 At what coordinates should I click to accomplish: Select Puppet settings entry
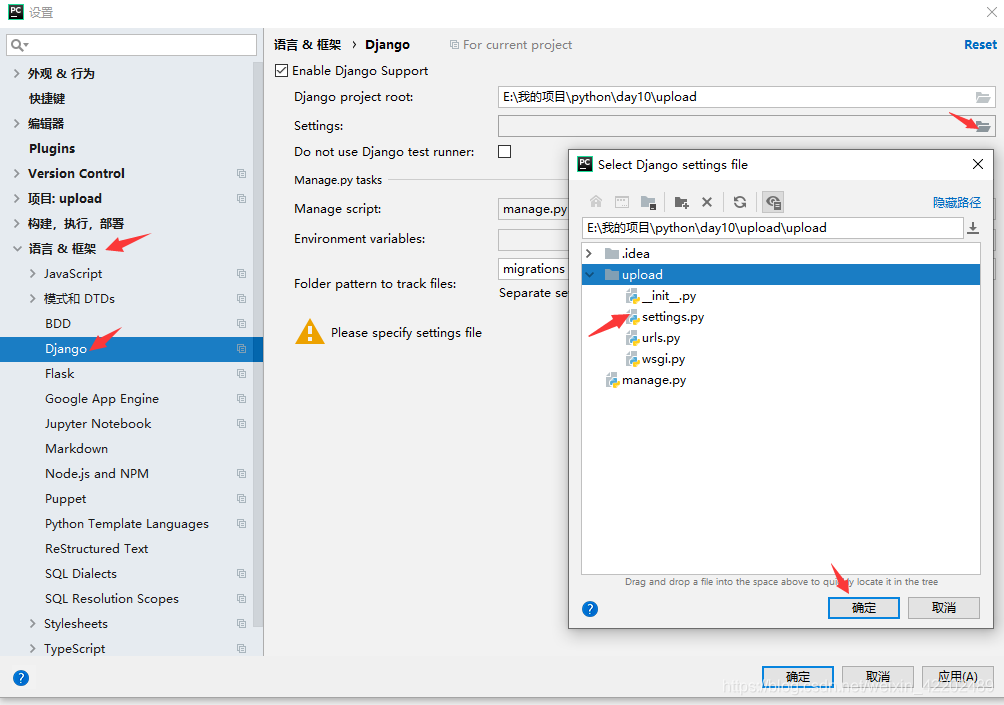(x=65, y=498)
